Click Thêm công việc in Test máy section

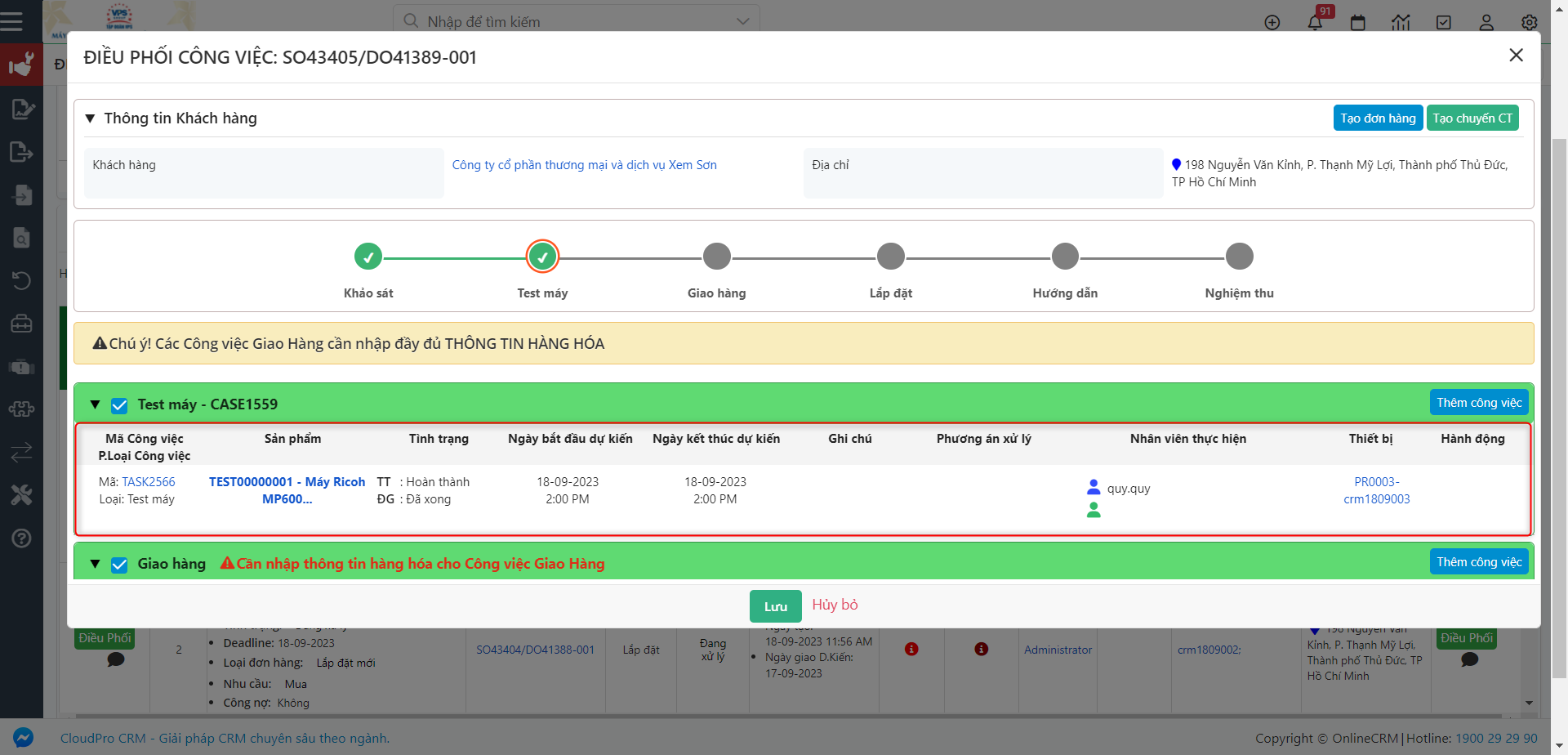click(x=1479, y=402)
